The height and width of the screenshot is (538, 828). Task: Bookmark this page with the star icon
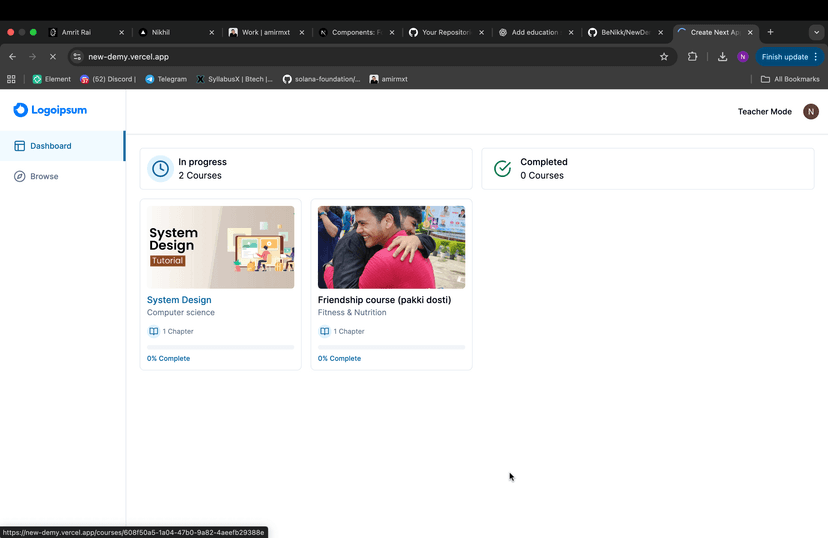[664, 57]
